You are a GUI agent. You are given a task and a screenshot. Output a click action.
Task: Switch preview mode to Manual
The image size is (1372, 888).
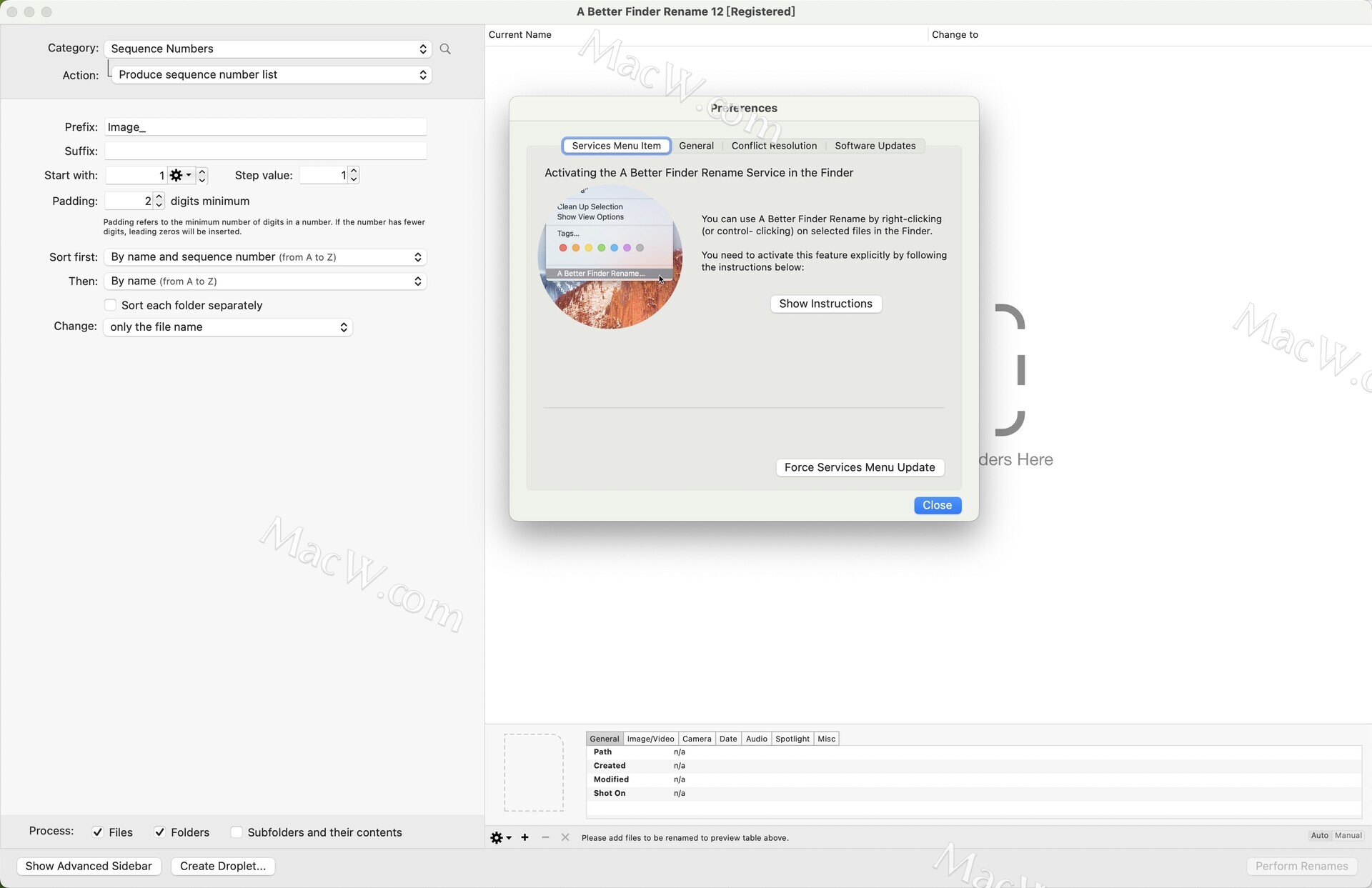tap(1348, 835)
